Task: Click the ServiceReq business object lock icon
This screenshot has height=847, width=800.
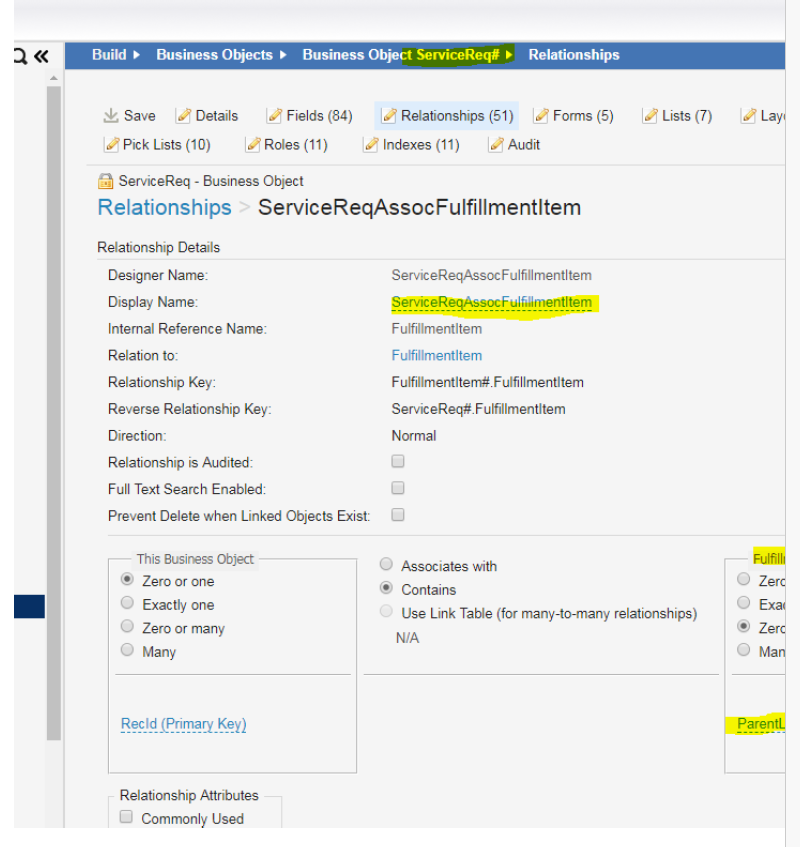Action: 105,181
